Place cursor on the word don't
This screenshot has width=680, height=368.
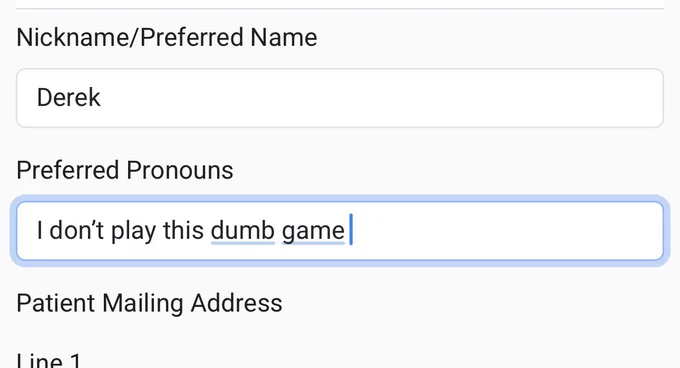click(x=76, y=230)
